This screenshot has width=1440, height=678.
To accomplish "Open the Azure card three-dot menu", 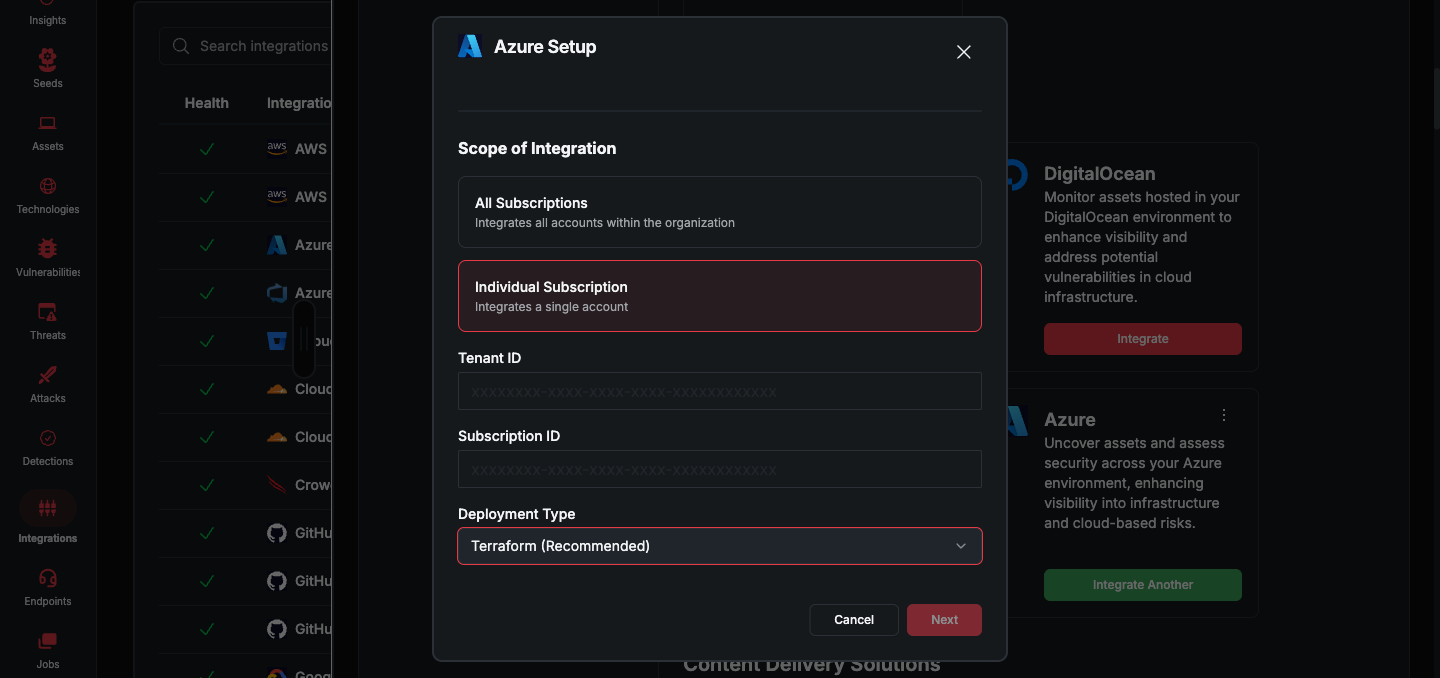I will click(x=1224, y=415).
